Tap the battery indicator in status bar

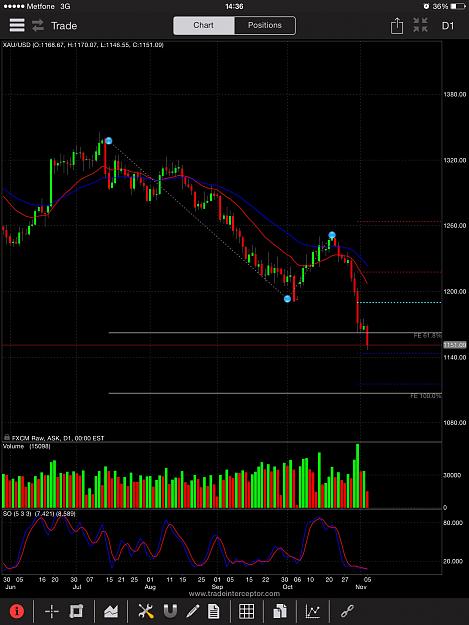pos(458,6)
